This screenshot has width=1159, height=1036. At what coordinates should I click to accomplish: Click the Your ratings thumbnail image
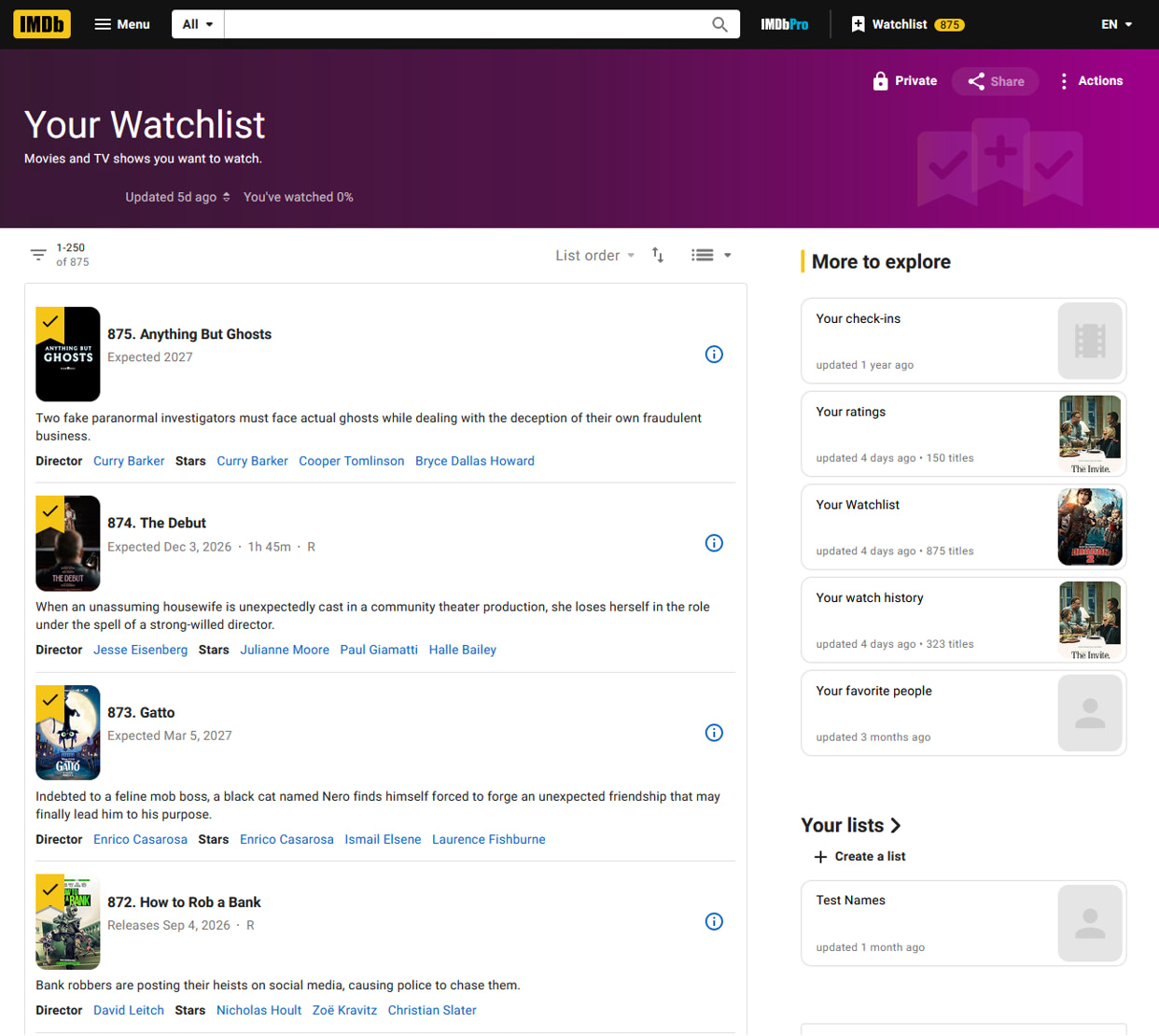[1090, 434]
